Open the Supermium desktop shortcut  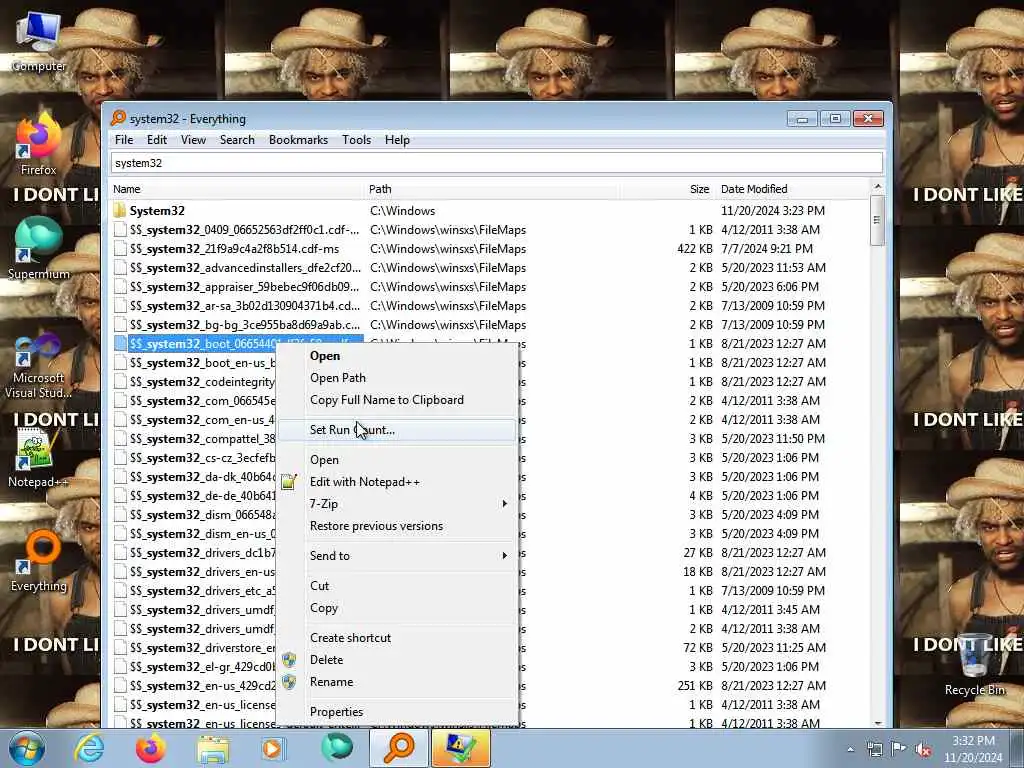[x=38, y=247]
